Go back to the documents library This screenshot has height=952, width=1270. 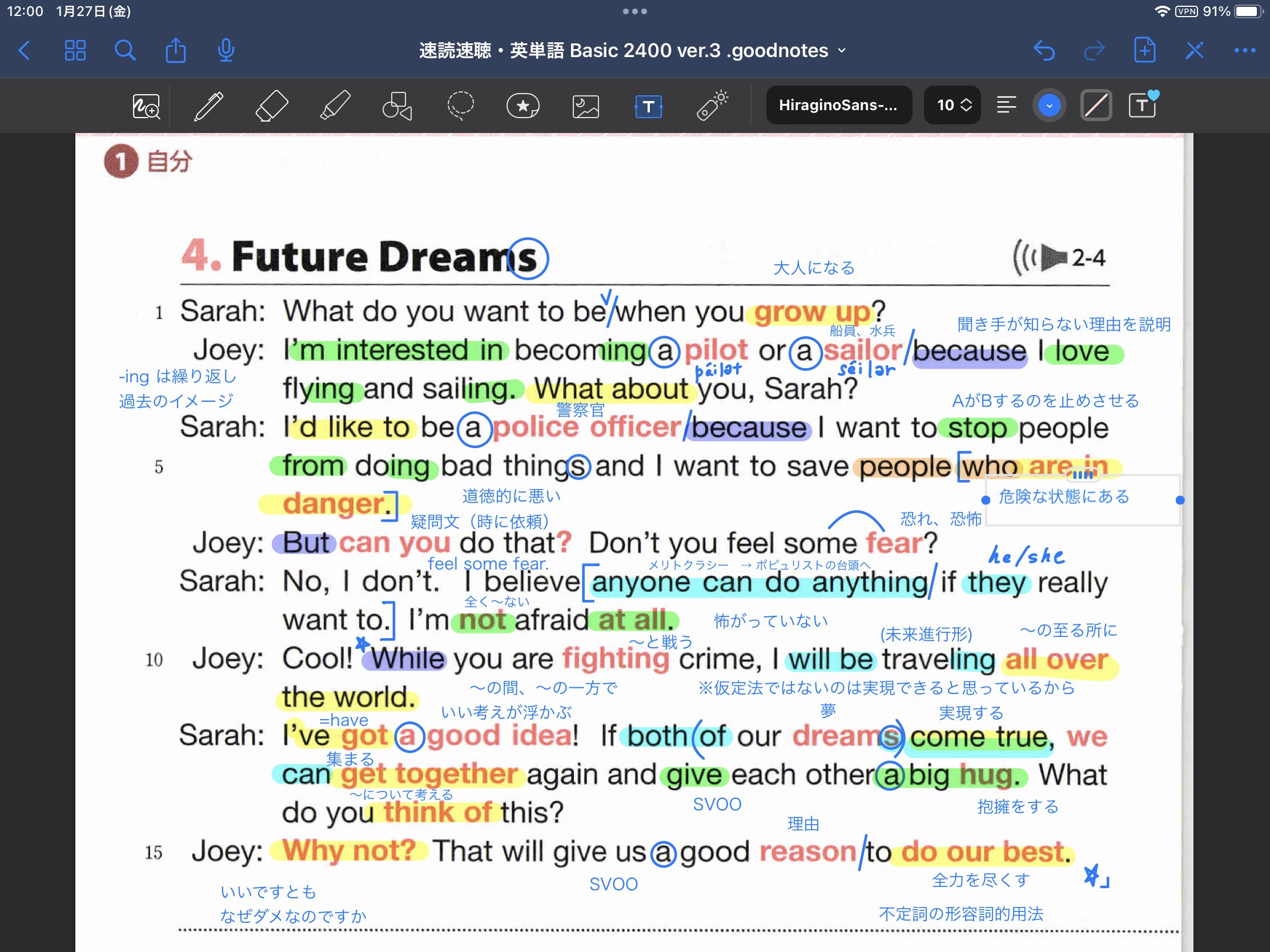point(24,50)
